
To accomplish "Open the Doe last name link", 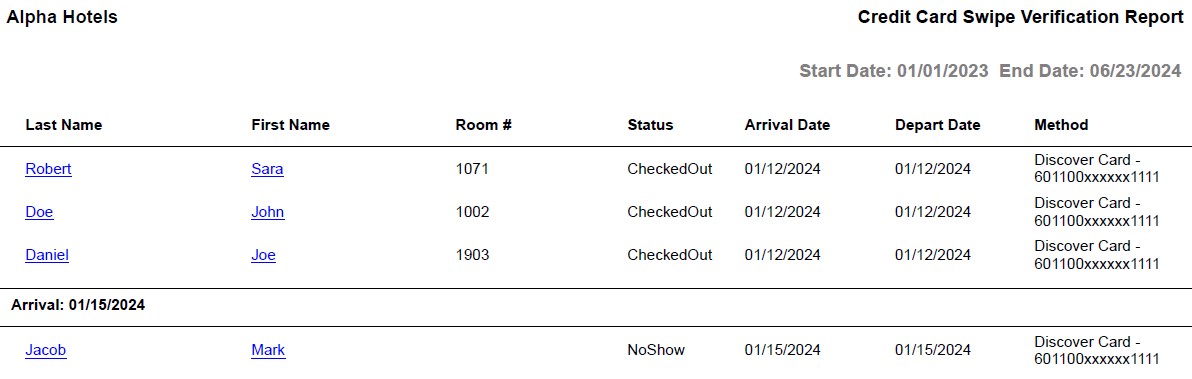I will coord(40,213).
